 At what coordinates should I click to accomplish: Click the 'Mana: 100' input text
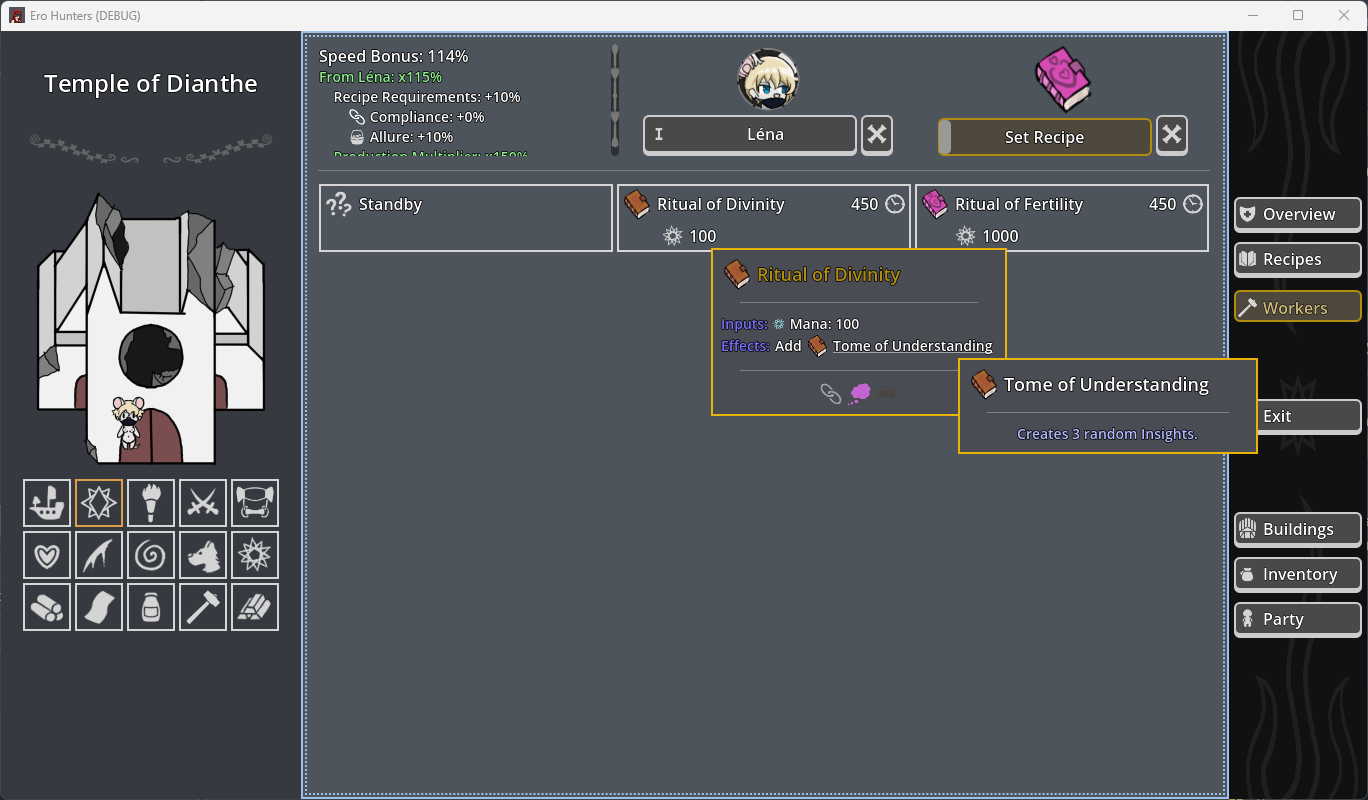825,324
